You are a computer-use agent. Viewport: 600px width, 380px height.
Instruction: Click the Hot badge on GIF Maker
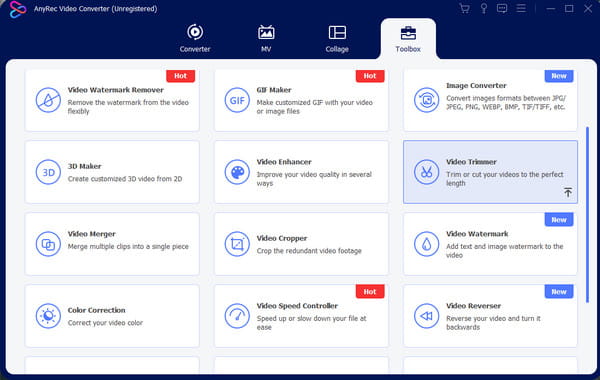tap(370, 76)
